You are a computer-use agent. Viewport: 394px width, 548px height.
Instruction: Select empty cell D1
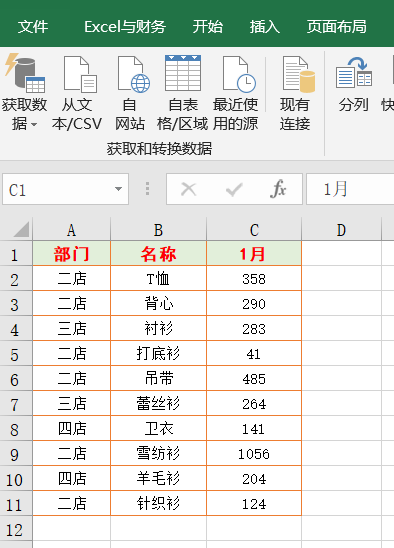[341, 253]
